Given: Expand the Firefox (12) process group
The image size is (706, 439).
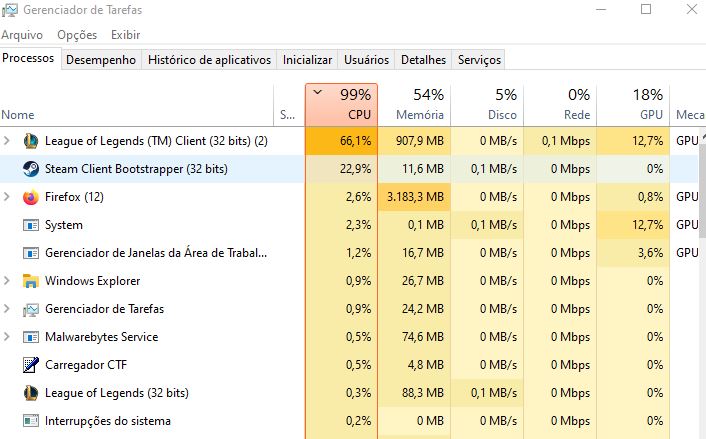Looking at the screenshot, I should pyautogui.click(x=7, y=196).
